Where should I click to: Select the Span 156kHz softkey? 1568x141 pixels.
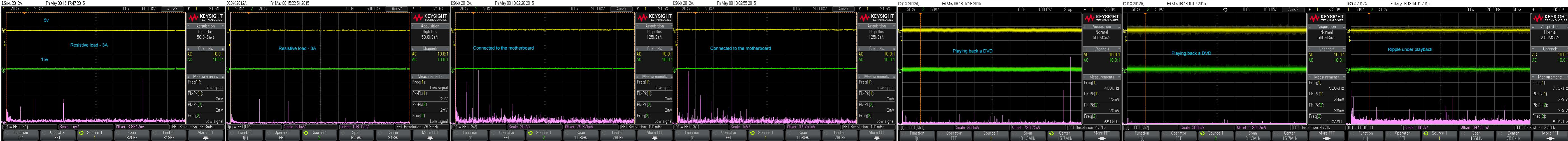(1476, 135)
